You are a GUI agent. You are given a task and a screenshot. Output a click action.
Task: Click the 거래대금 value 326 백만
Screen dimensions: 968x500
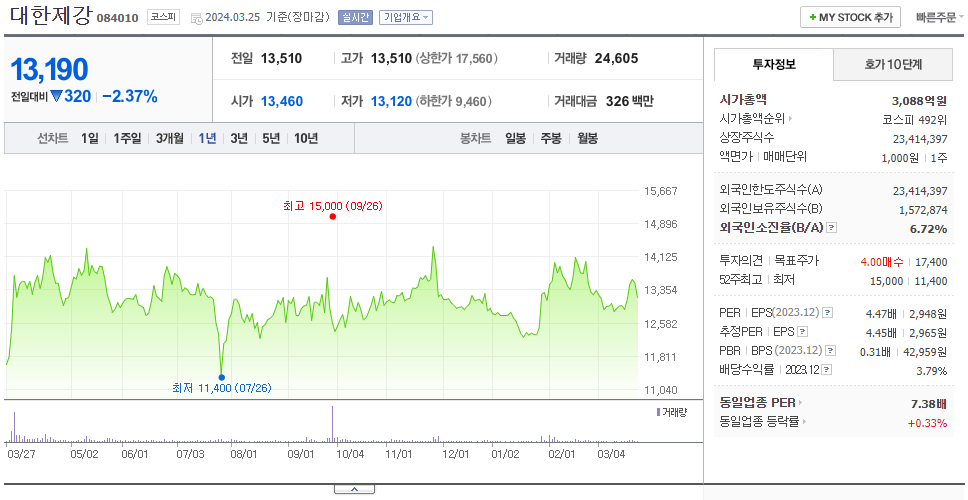click(x=629, y=101)
